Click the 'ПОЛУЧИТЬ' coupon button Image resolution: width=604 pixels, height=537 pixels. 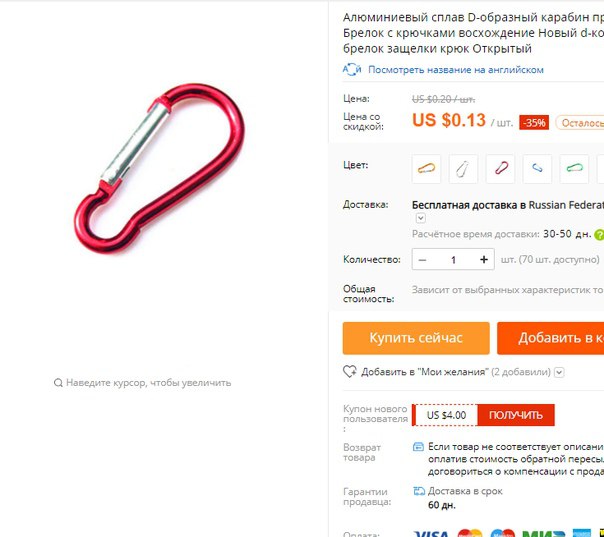(x=515, y=415)
